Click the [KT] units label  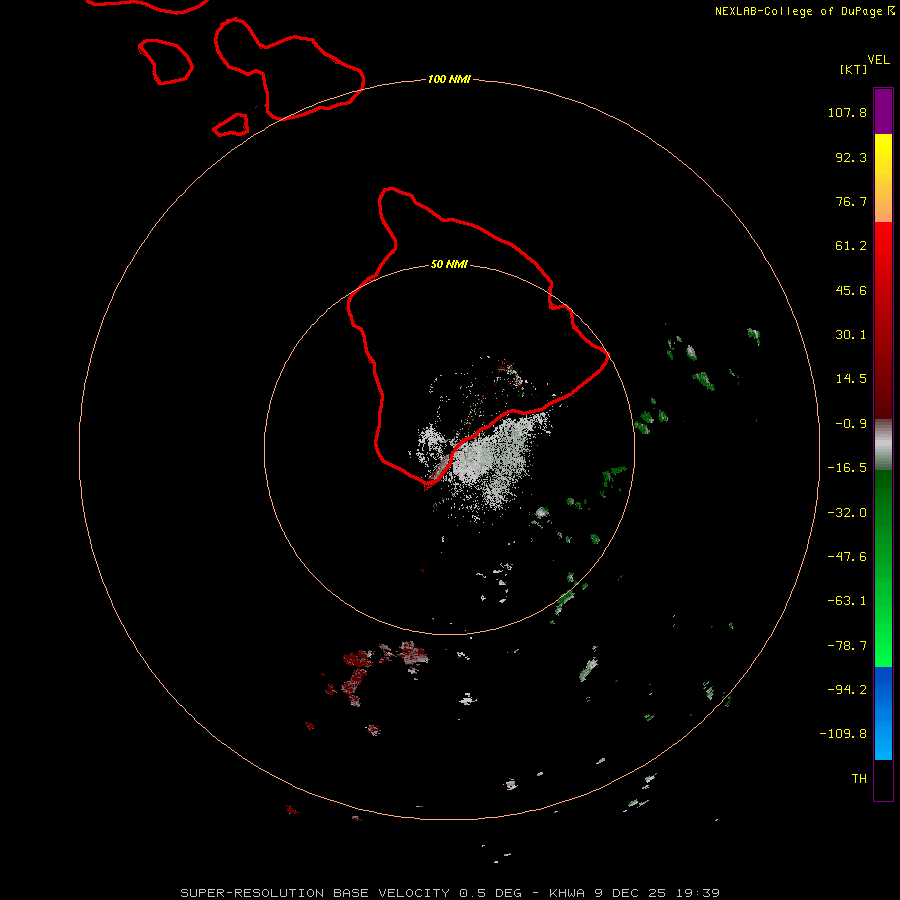click(854, 69)
